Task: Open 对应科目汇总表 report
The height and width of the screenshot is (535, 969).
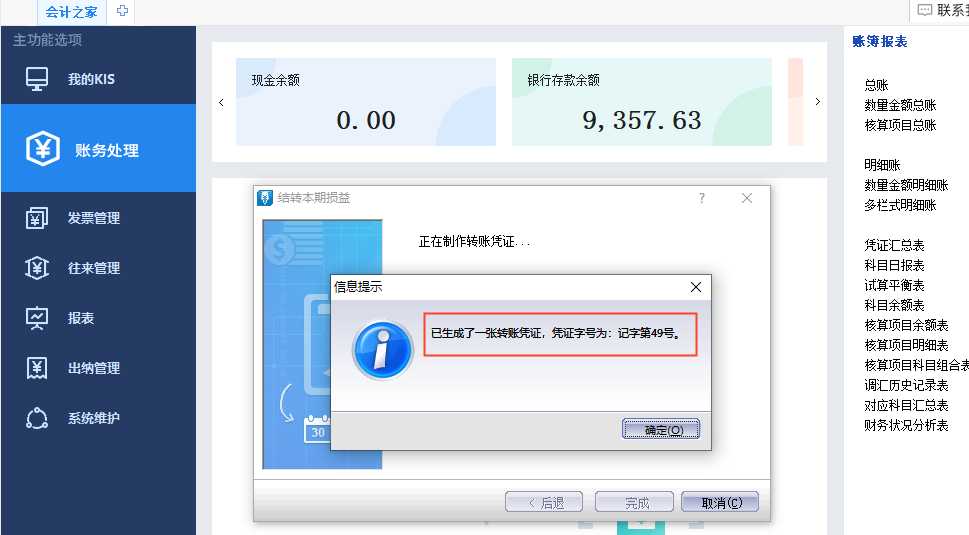Action: pos(906,405)
